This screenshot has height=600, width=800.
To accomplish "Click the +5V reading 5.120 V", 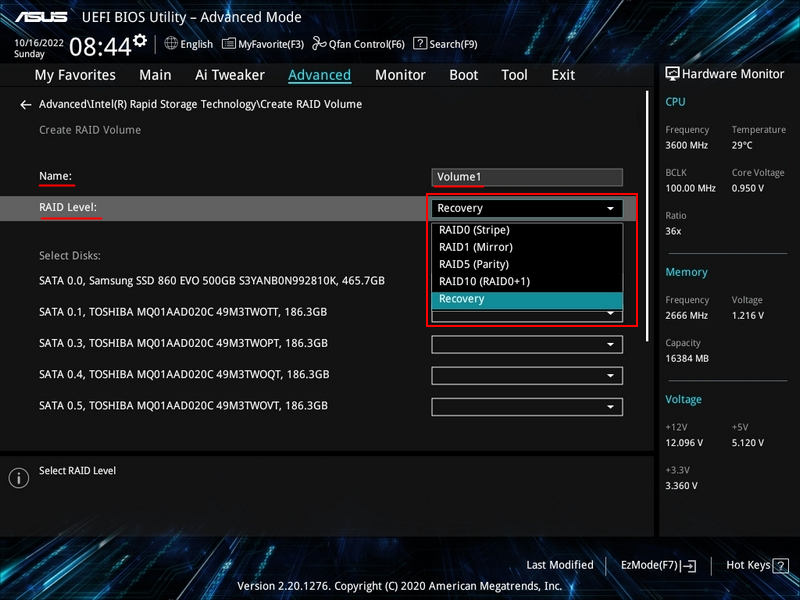I will coord(747,443).
